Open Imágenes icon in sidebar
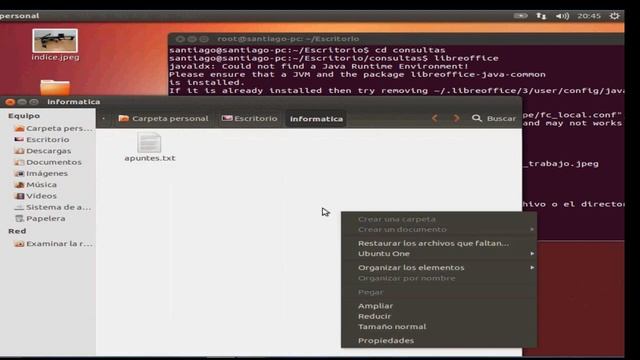Viewport: 640px width, 360px height. pyautogui.click(x=19, y=173)
